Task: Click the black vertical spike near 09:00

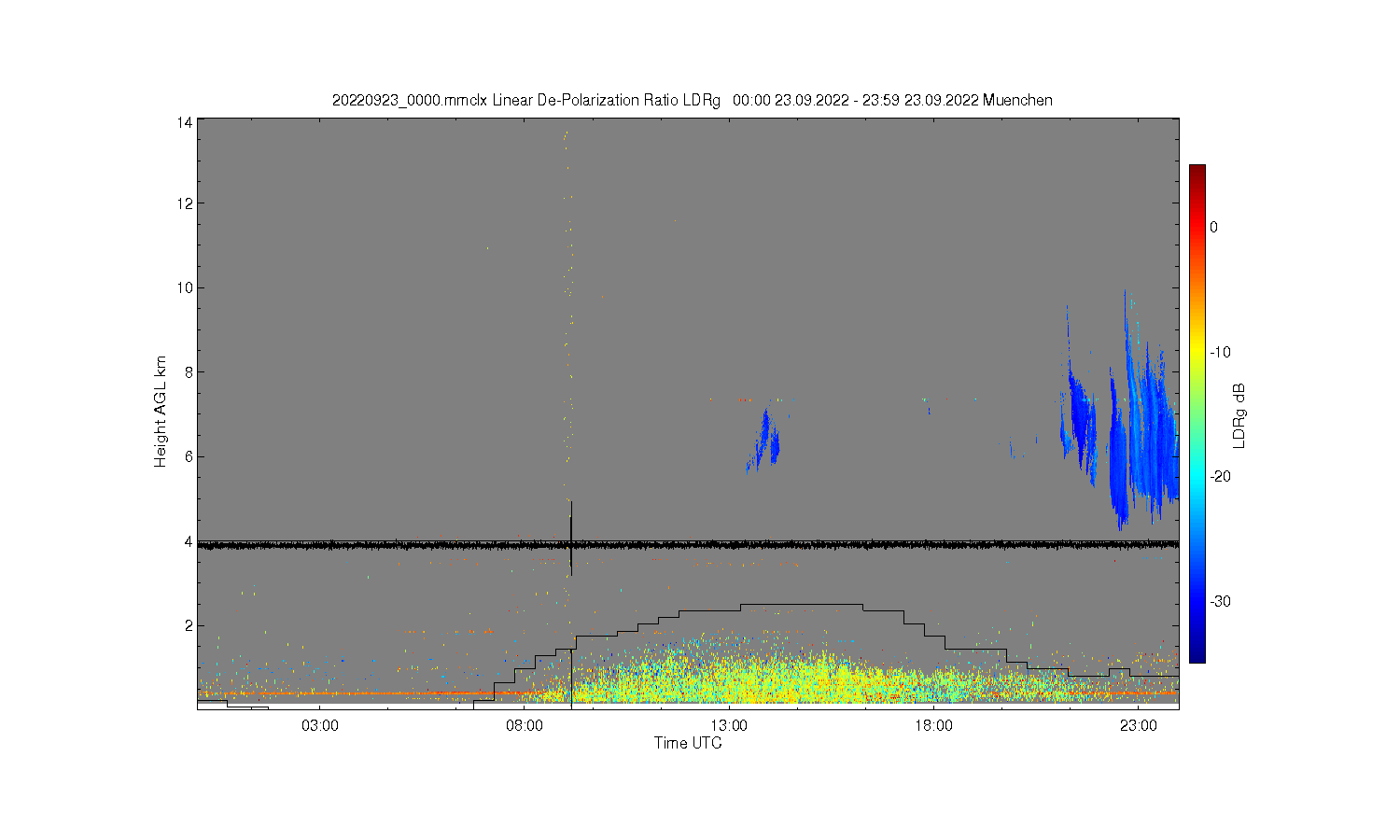Action: [570, 539]
